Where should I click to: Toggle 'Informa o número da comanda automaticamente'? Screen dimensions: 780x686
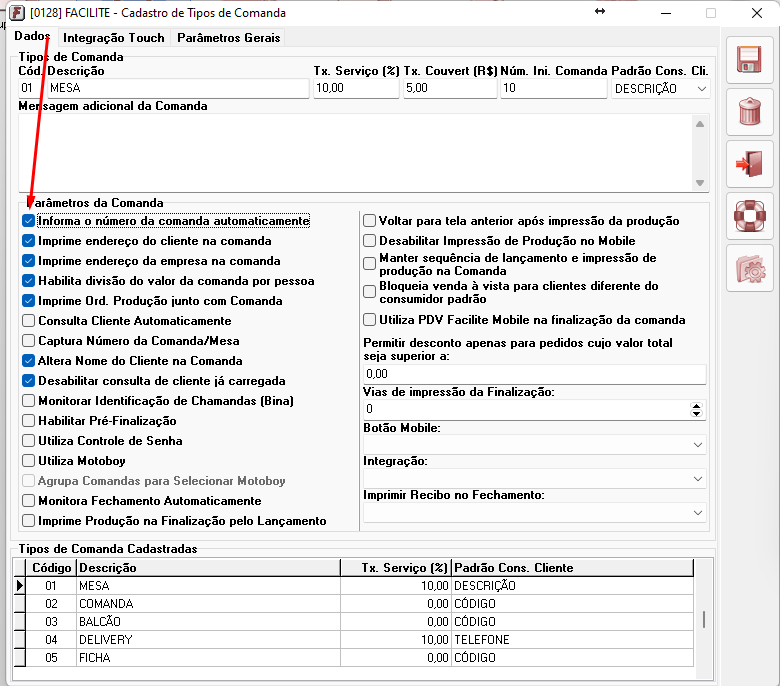tap(28, 221)
